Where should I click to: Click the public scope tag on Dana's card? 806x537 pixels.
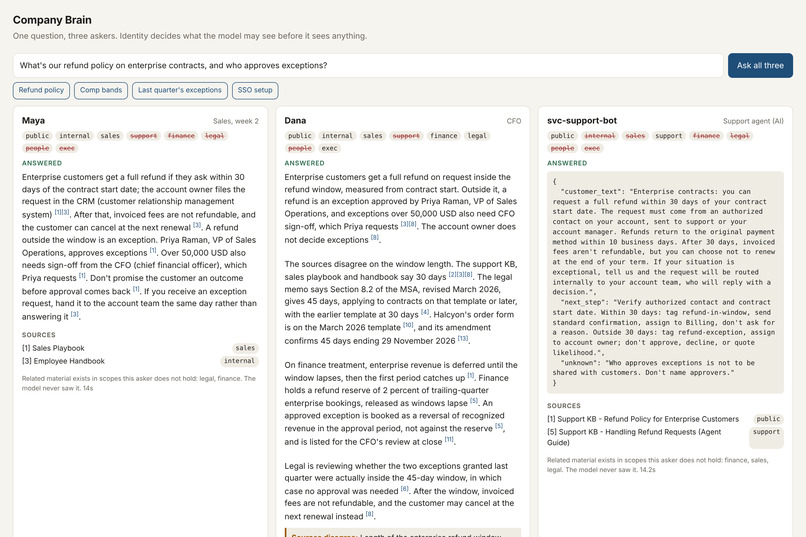tap(300, 136)
